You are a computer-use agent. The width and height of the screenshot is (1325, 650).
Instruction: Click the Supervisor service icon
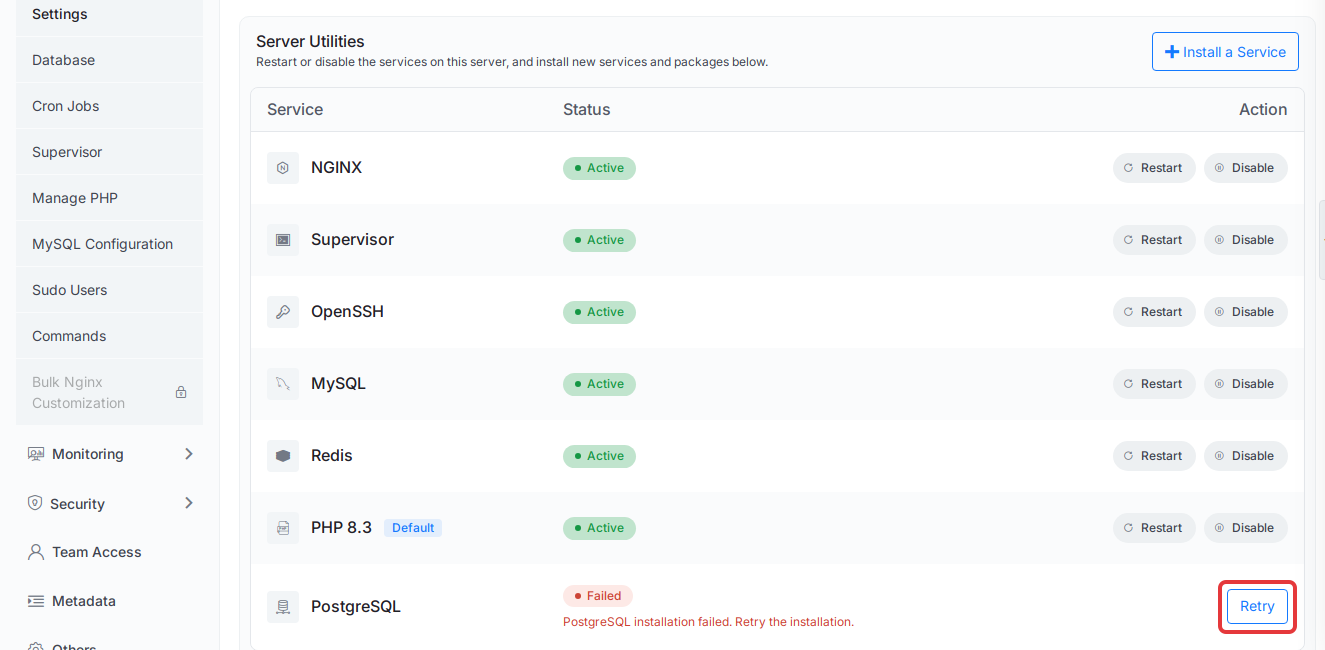[x=283, y=240]
